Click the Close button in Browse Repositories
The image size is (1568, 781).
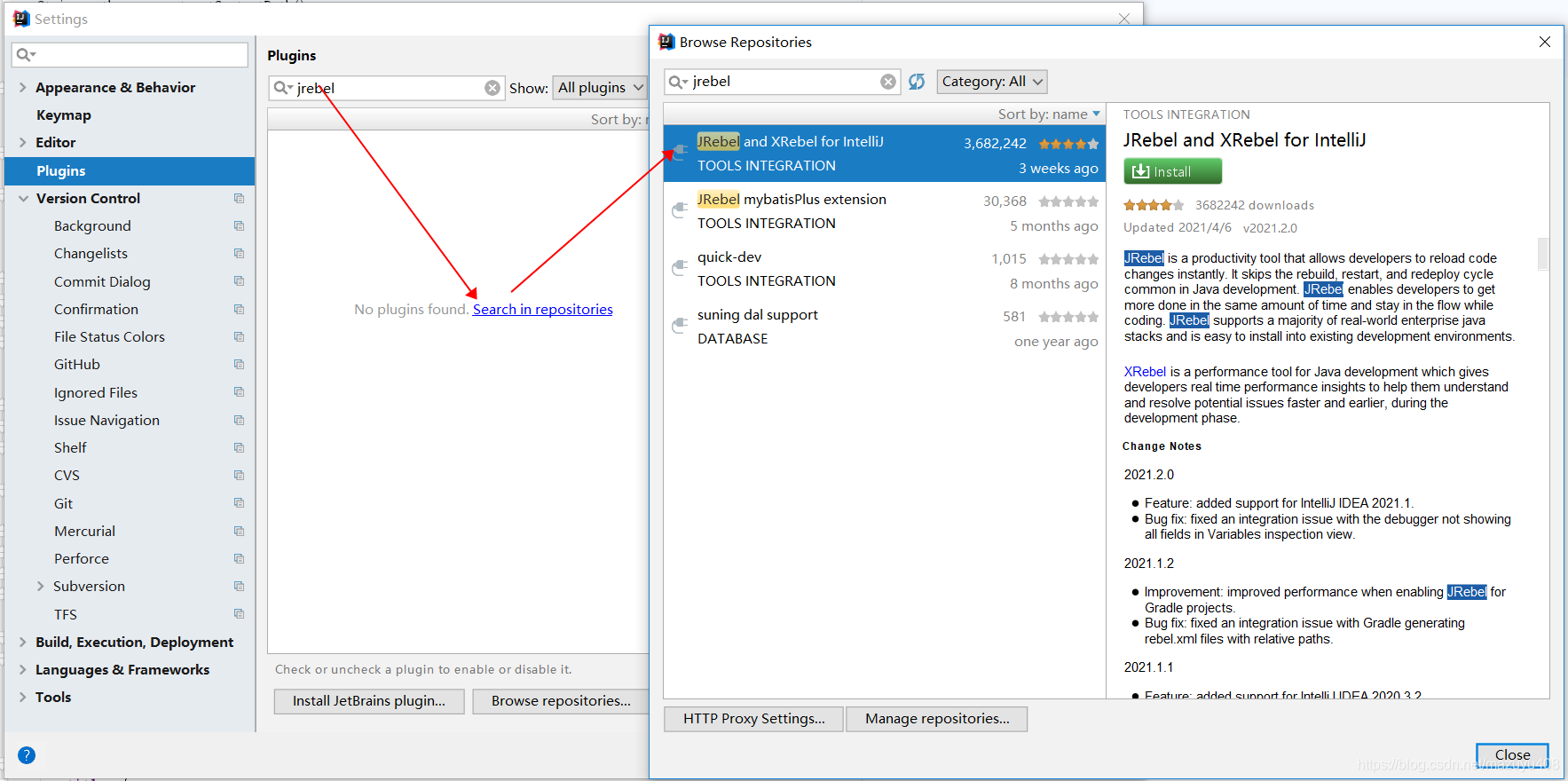(1512, 755)
